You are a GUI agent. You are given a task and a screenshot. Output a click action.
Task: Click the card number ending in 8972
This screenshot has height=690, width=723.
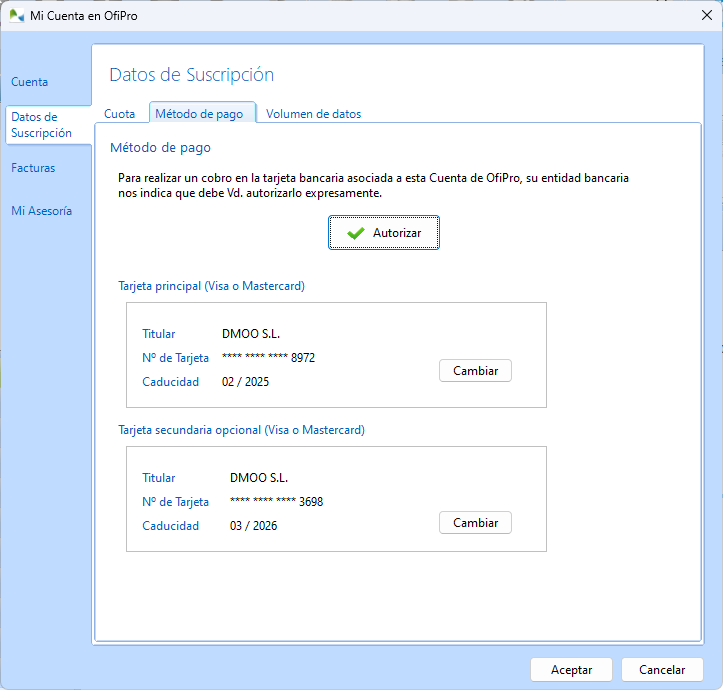click(x=269, y=358)
